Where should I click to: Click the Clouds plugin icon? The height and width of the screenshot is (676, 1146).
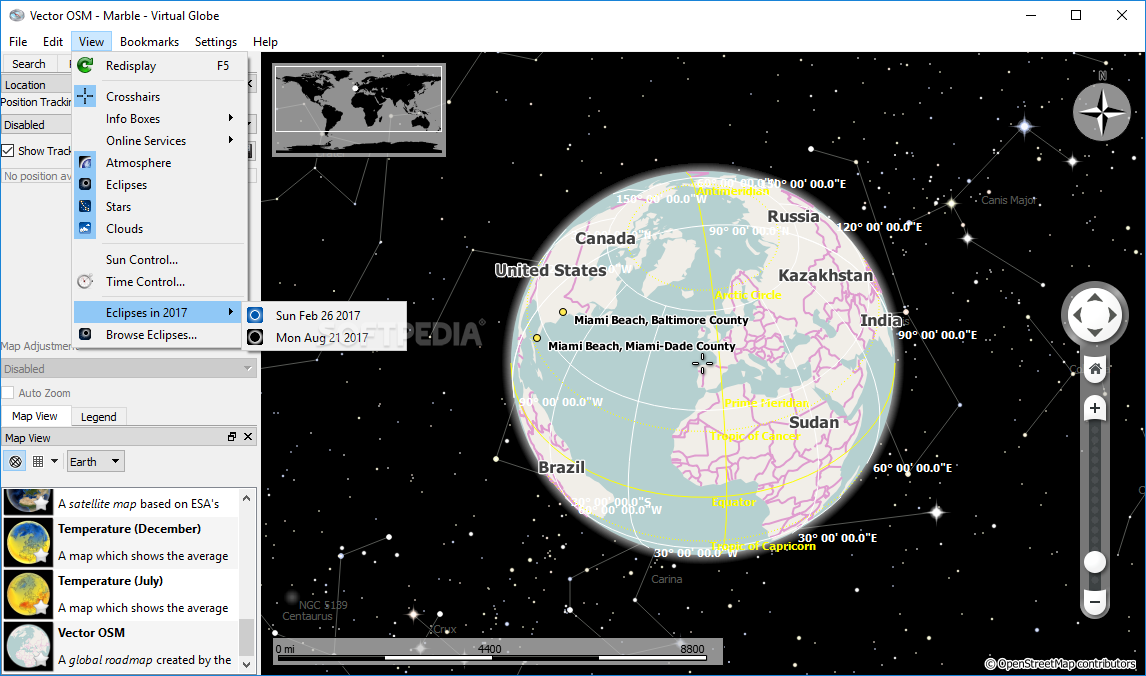[x=86, y=228]
